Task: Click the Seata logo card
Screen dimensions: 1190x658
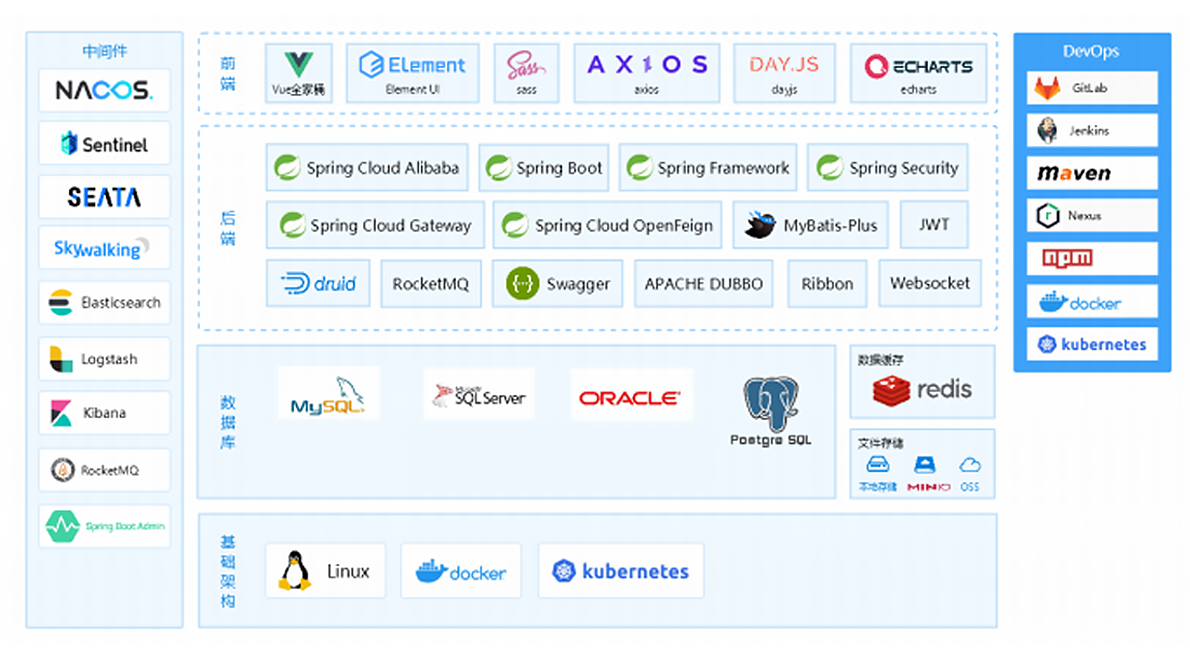Action: pyautogui.click(x=104, y=197)
